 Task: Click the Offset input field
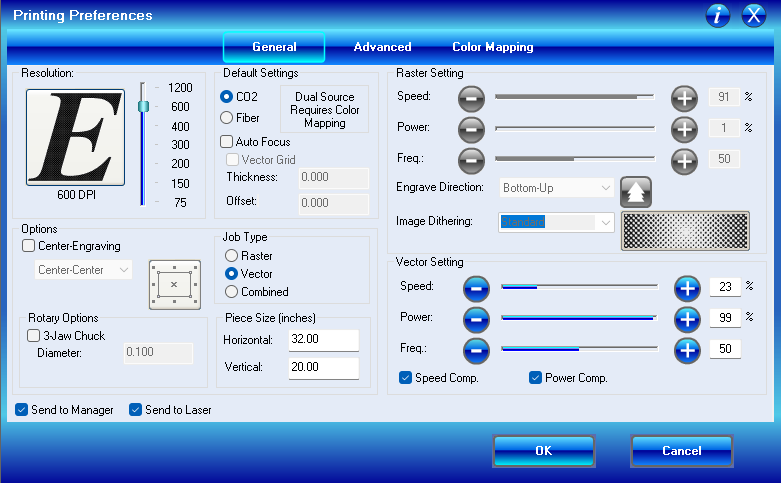coord(334,204)
